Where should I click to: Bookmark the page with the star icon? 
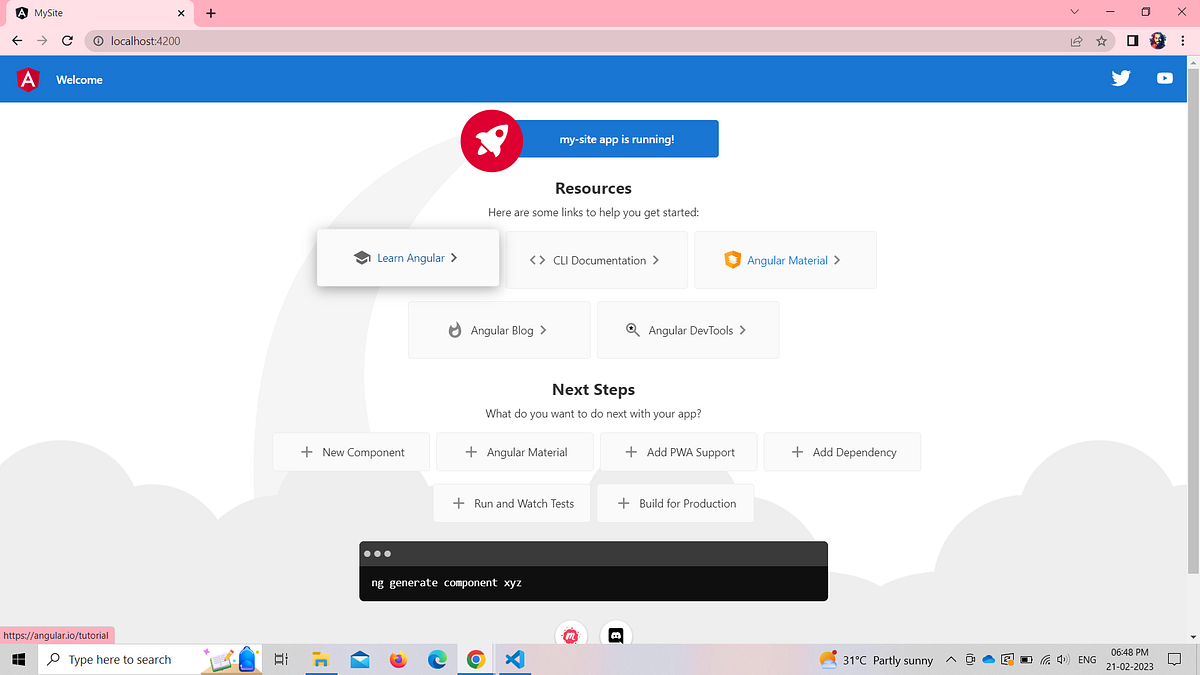tap(1100, 41)
